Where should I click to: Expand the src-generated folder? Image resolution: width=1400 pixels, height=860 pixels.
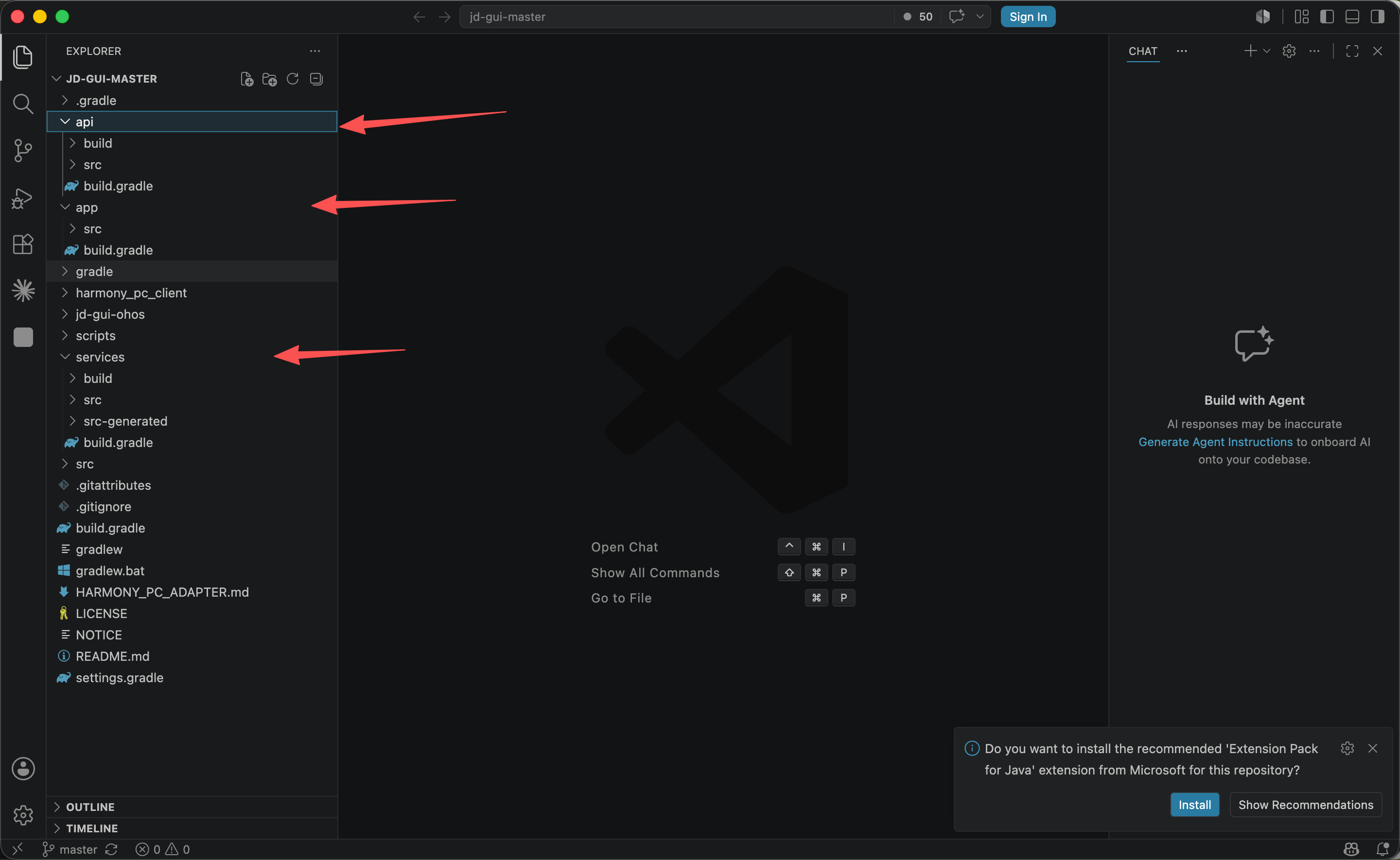[x=192, y=421]
